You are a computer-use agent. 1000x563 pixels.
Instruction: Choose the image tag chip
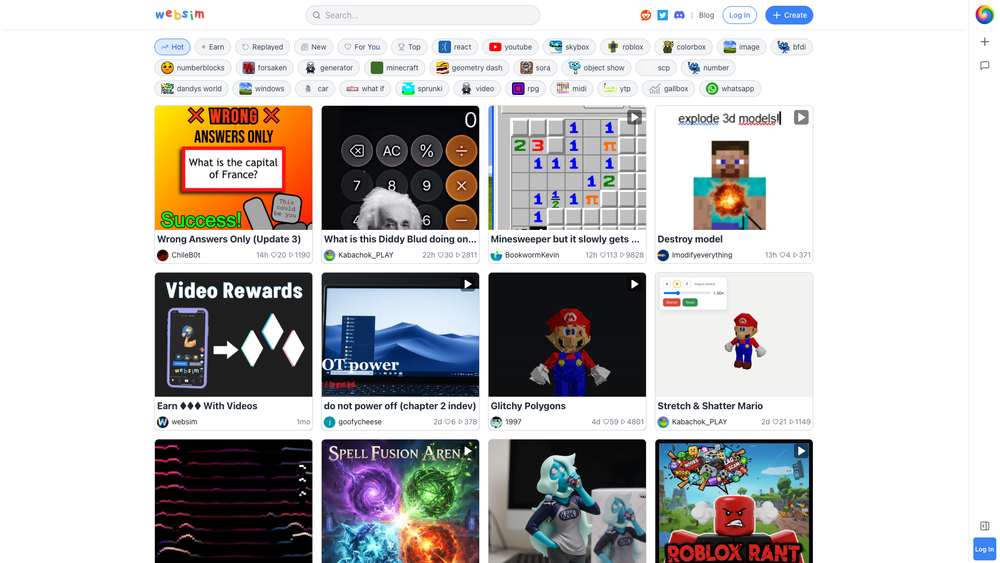(741, 47)
